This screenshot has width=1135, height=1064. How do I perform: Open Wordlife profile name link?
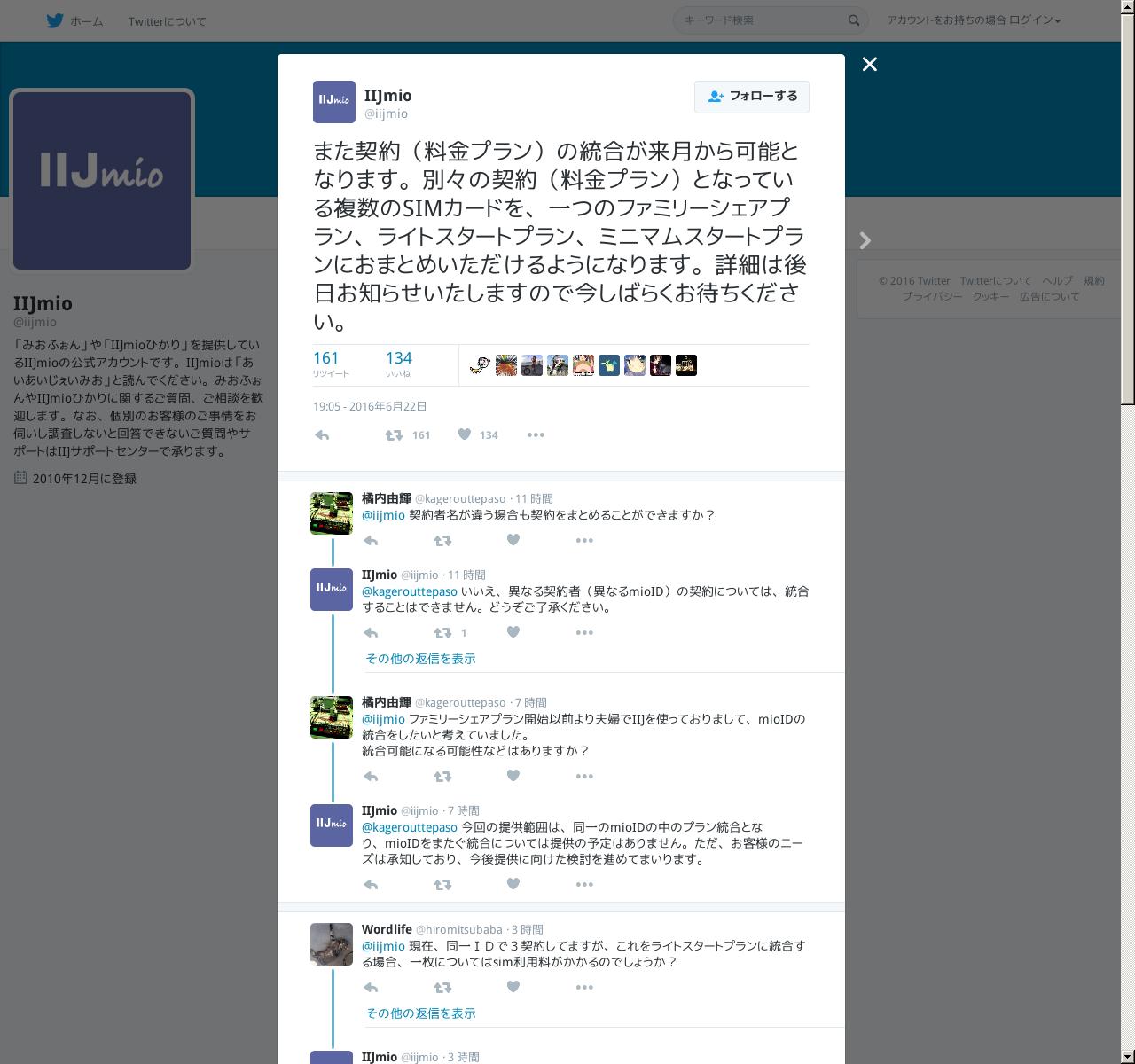tap(387, 929)
